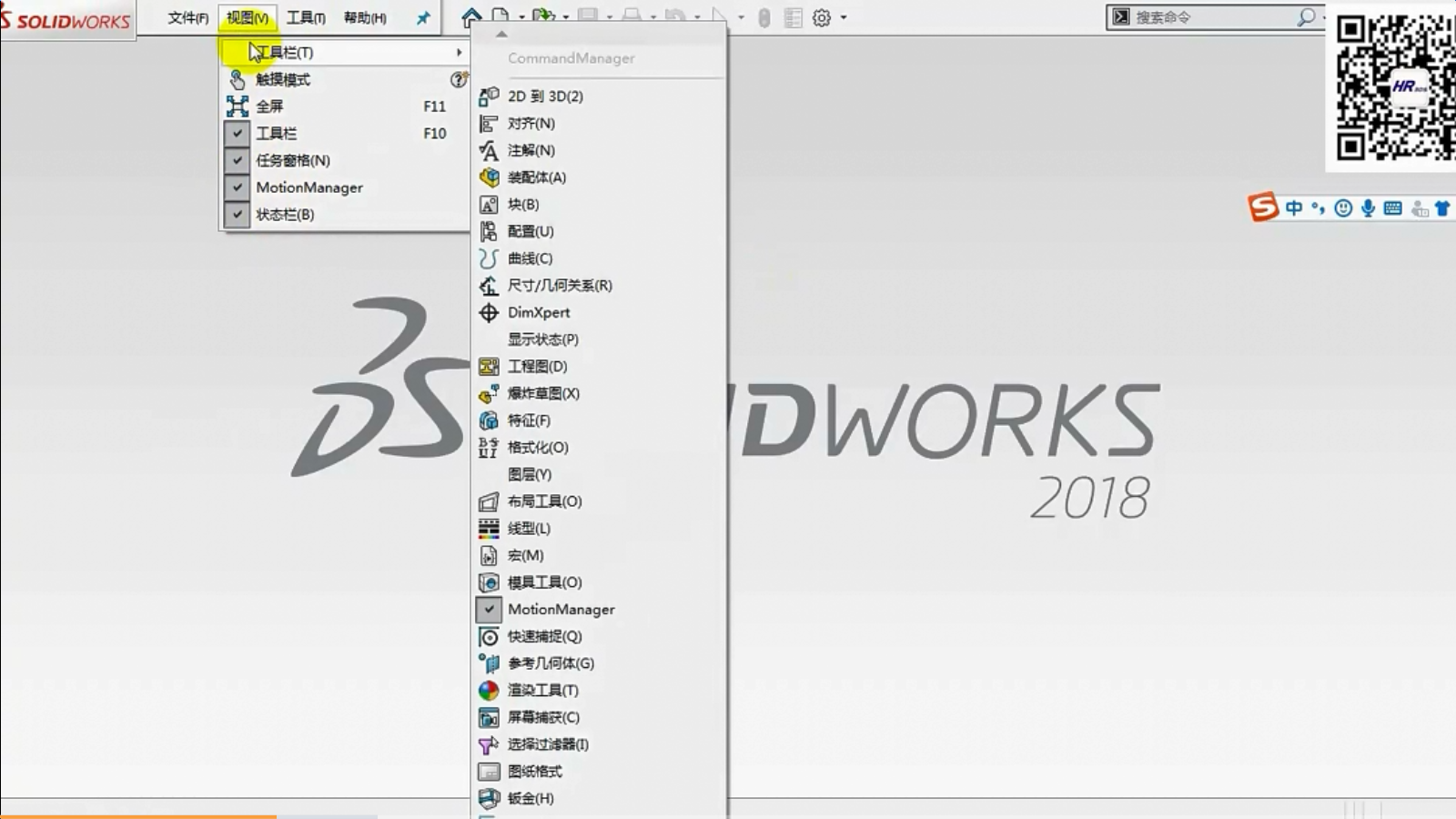The height and width of the screenshot is (819, 1456).
Task: Click the 2D to 3D toolbar icon
Action: [489, 96]
